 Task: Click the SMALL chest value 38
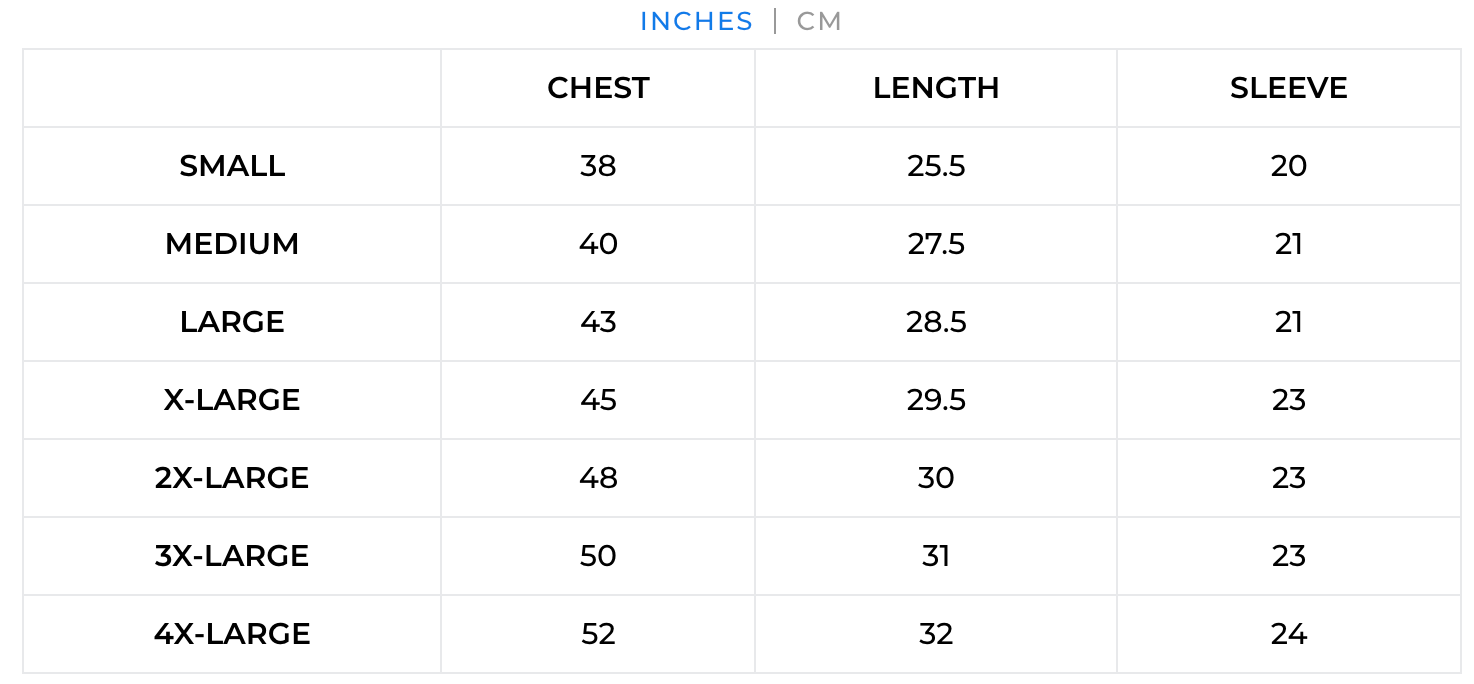click(x=598, y=166)
